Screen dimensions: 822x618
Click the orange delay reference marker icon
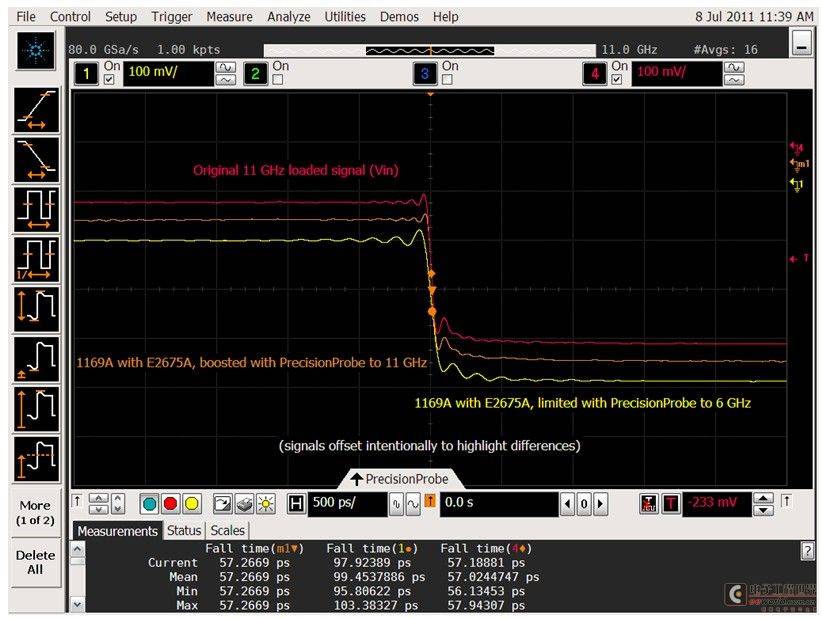coord(430,502)
